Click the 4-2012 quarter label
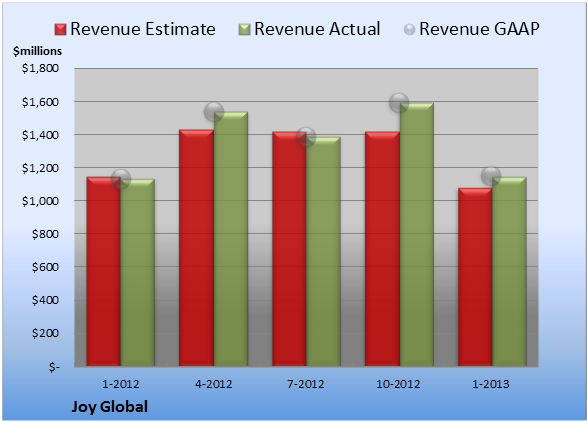 214,384
